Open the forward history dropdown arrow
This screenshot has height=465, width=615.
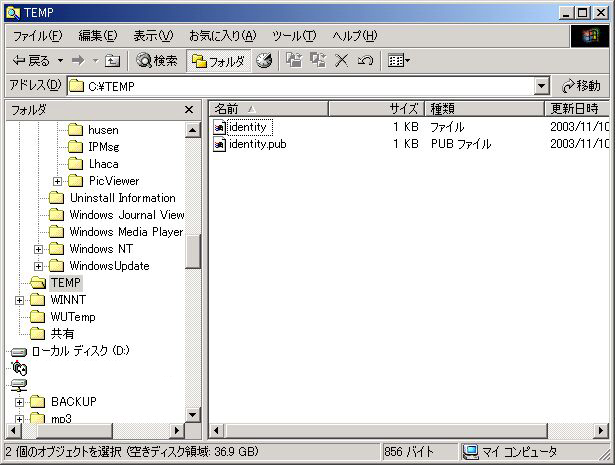[95, 61]
